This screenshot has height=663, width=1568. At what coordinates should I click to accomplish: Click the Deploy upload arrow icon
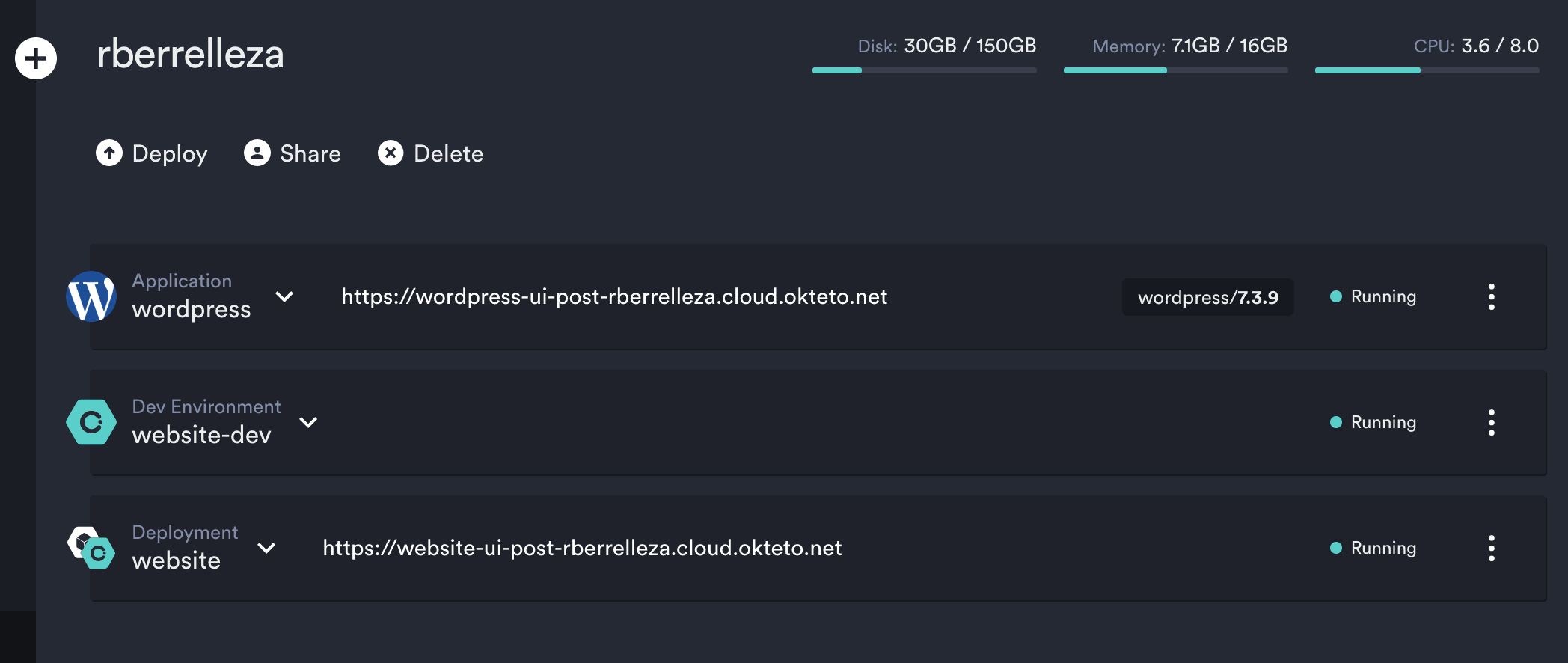(109, 153)
